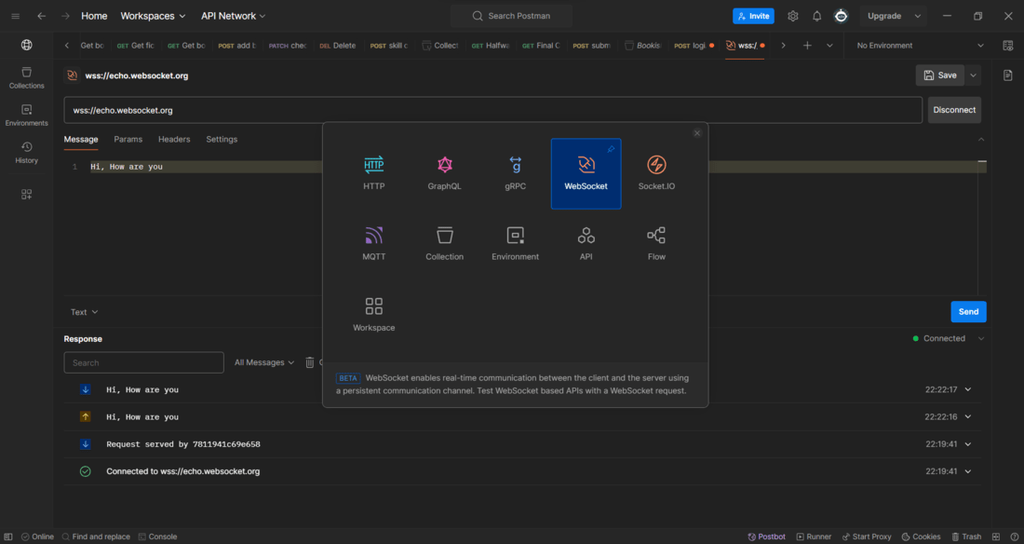
Task: Clear messages with trash icon
Action: click(310, 362)
